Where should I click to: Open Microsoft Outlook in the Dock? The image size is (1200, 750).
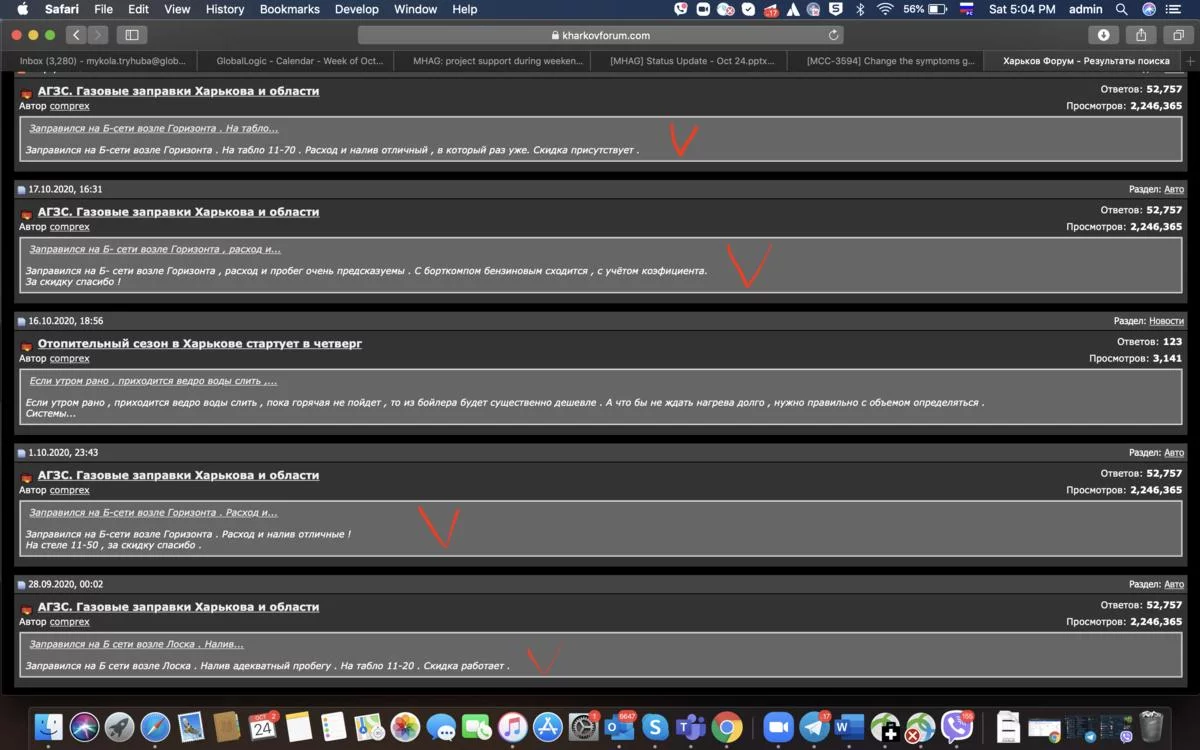point(619,727)
